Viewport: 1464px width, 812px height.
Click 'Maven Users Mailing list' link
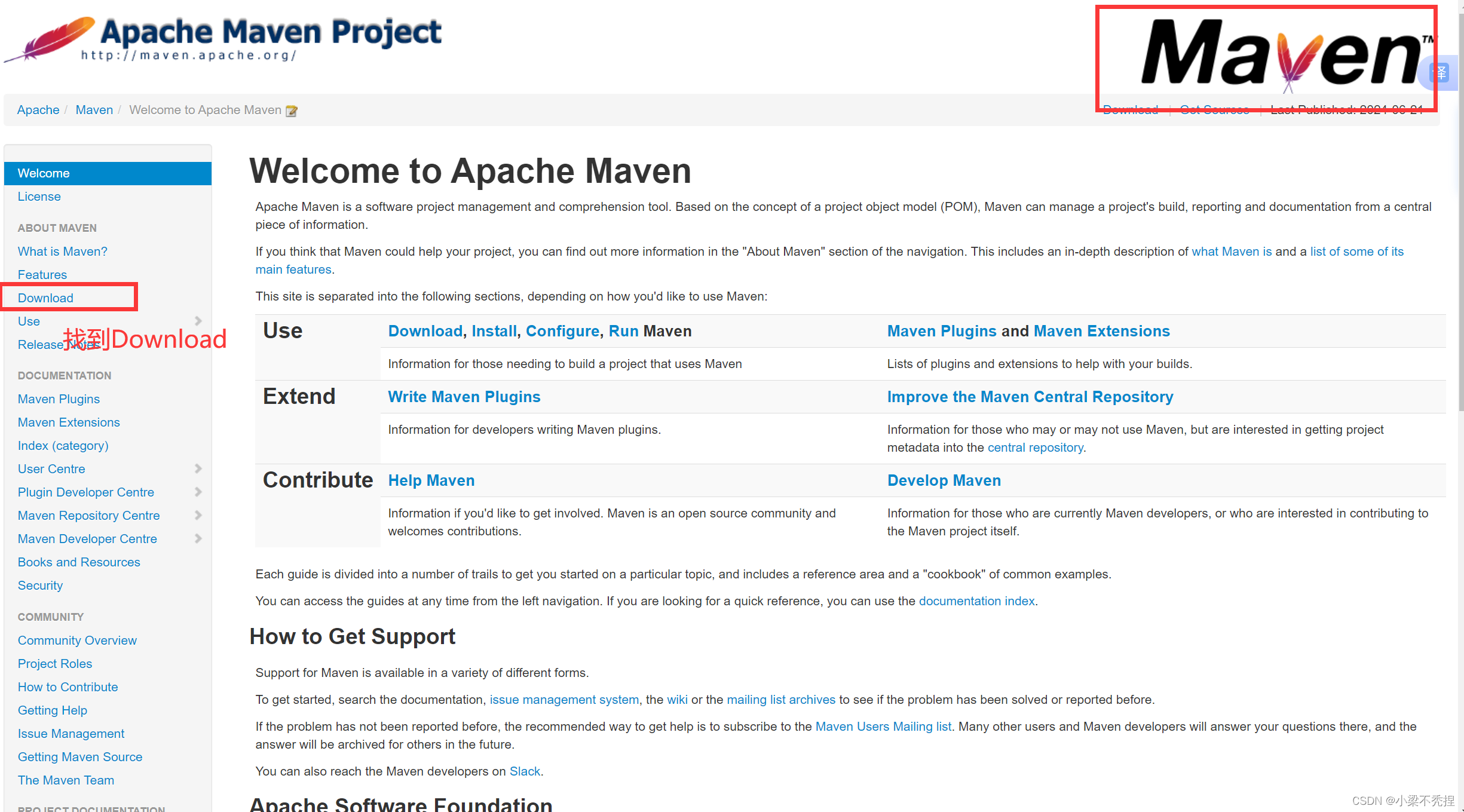[883, 727]
